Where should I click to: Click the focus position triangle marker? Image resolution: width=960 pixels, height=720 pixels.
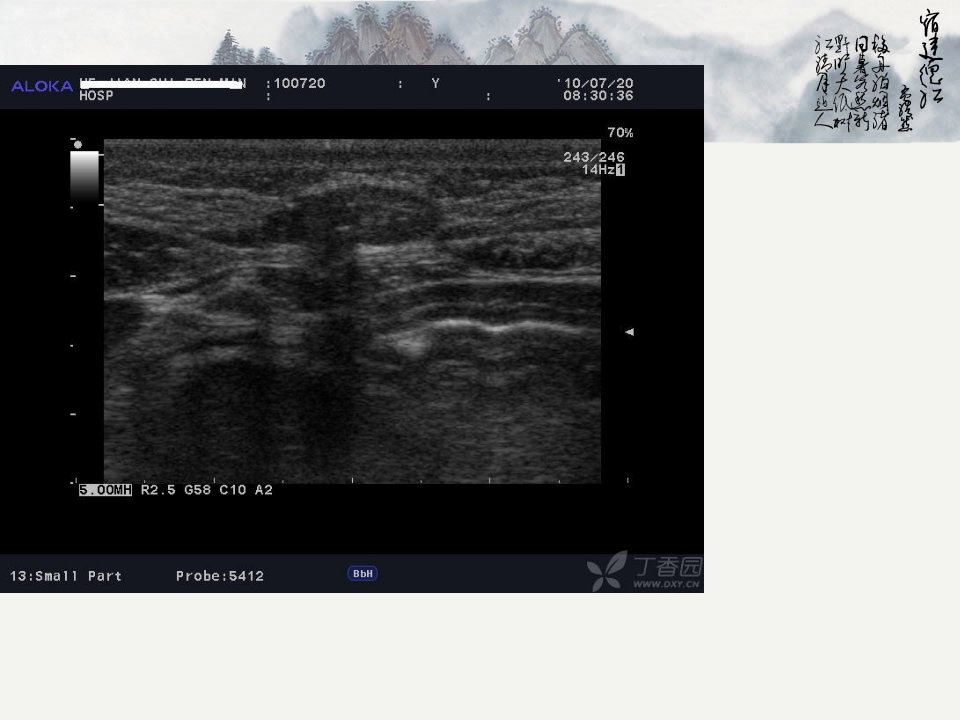pos(629,332)
